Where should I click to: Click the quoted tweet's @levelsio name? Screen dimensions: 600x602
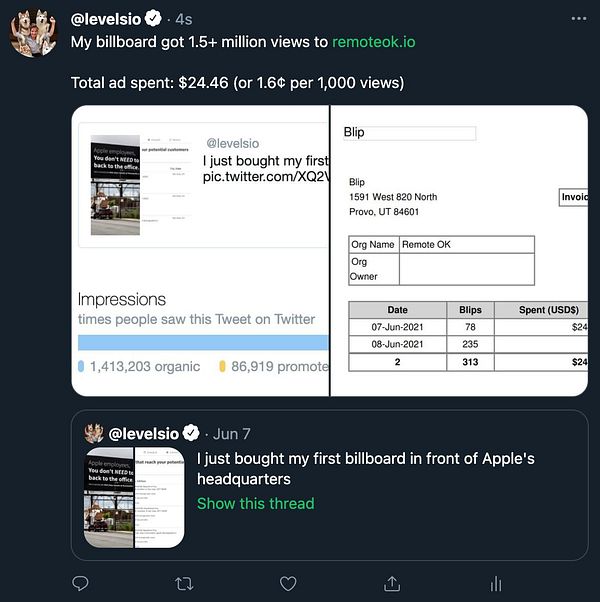pyautogui.click(x=142, y=433)
